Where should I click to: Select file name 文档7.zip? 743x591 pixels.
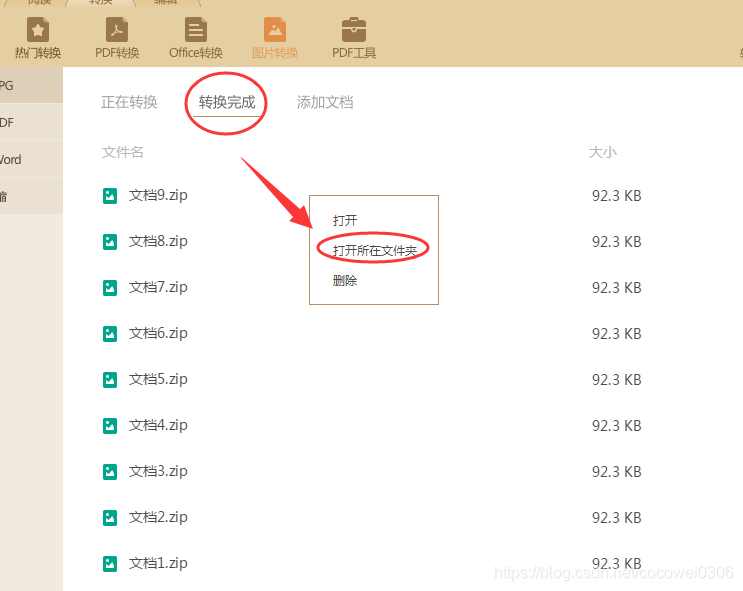pos(158,287)
